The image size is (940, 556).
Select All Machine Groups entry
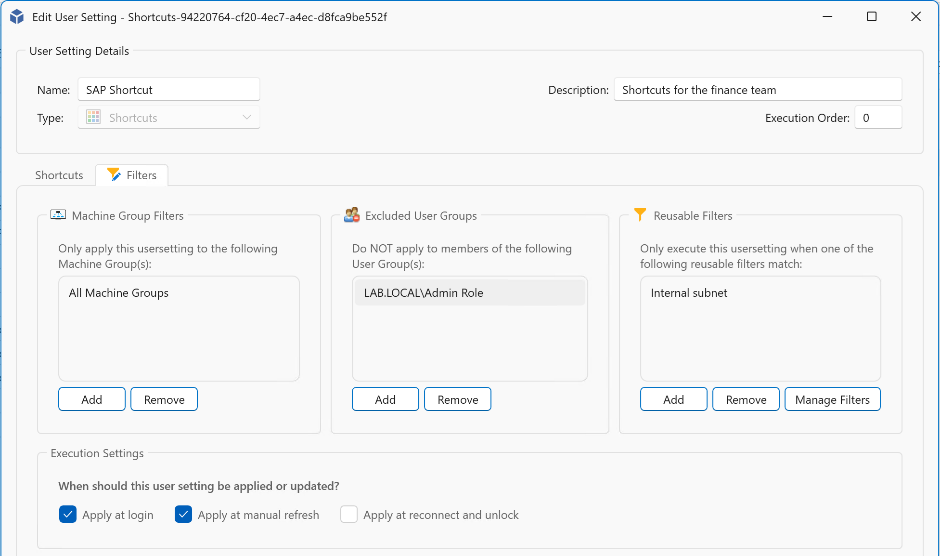pos(179,293)
